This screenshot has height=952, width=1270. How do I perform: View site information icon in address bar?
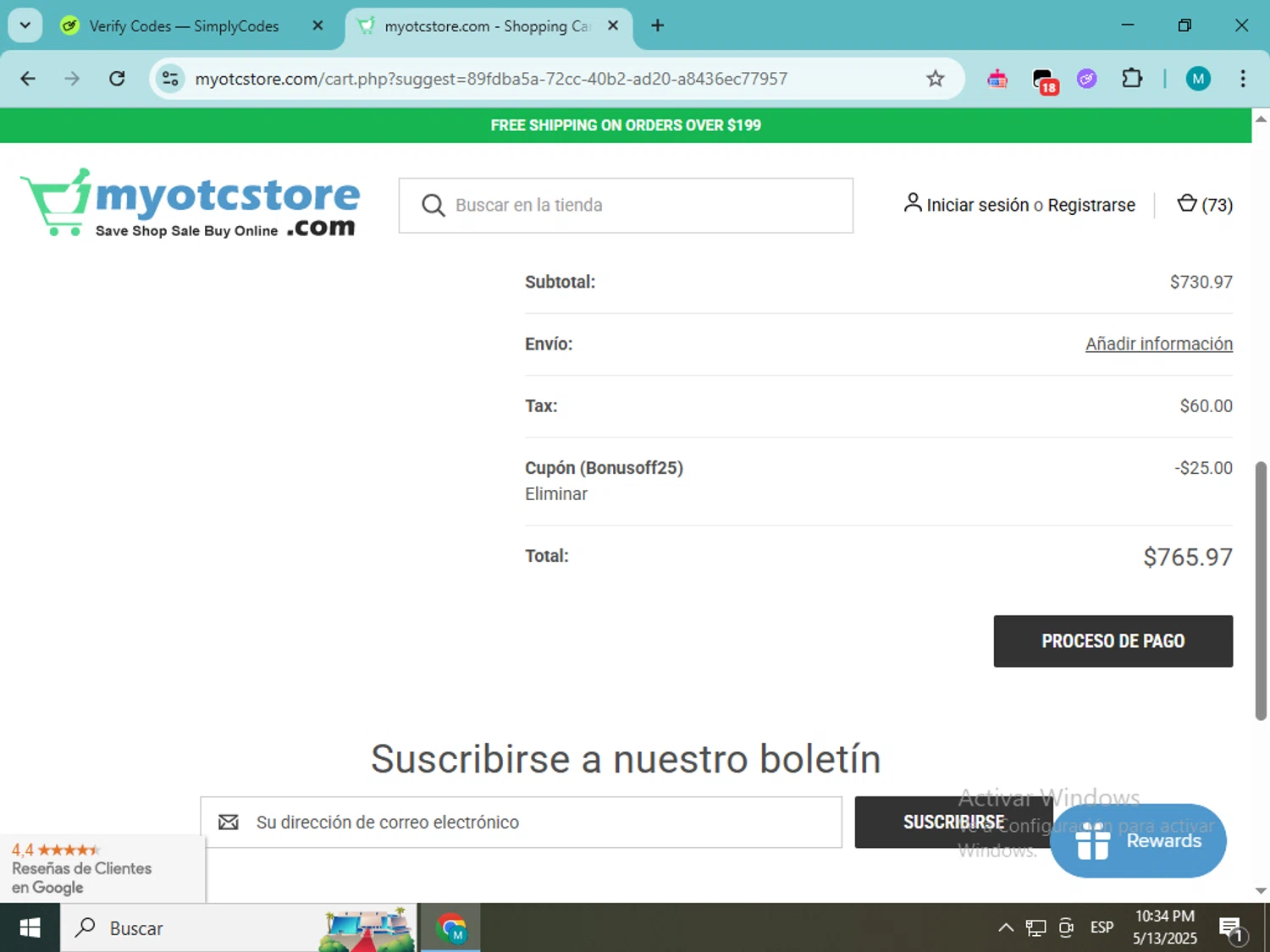tap(170, 79)
